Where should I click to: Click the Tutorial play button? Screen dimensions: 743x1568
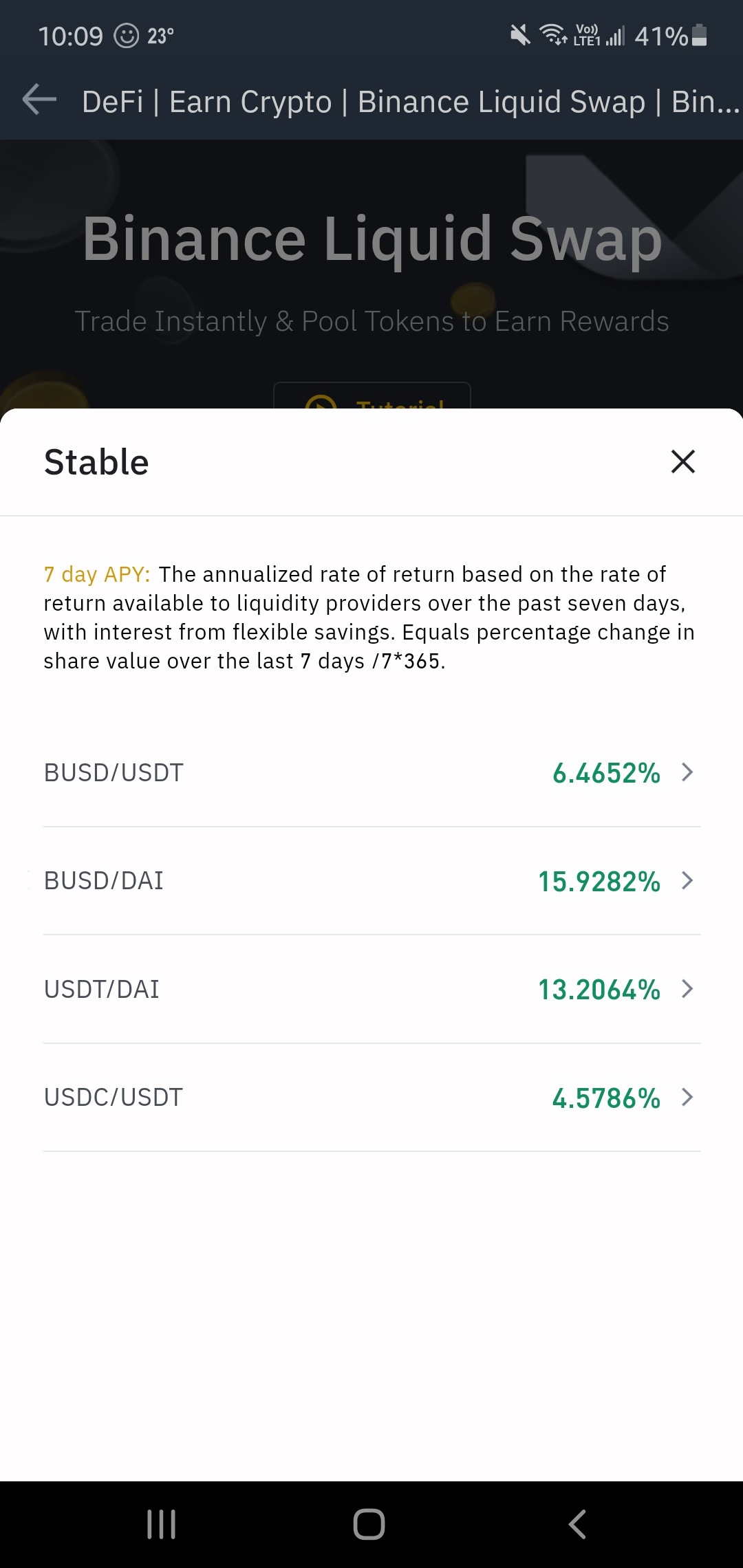click(372, 396)
